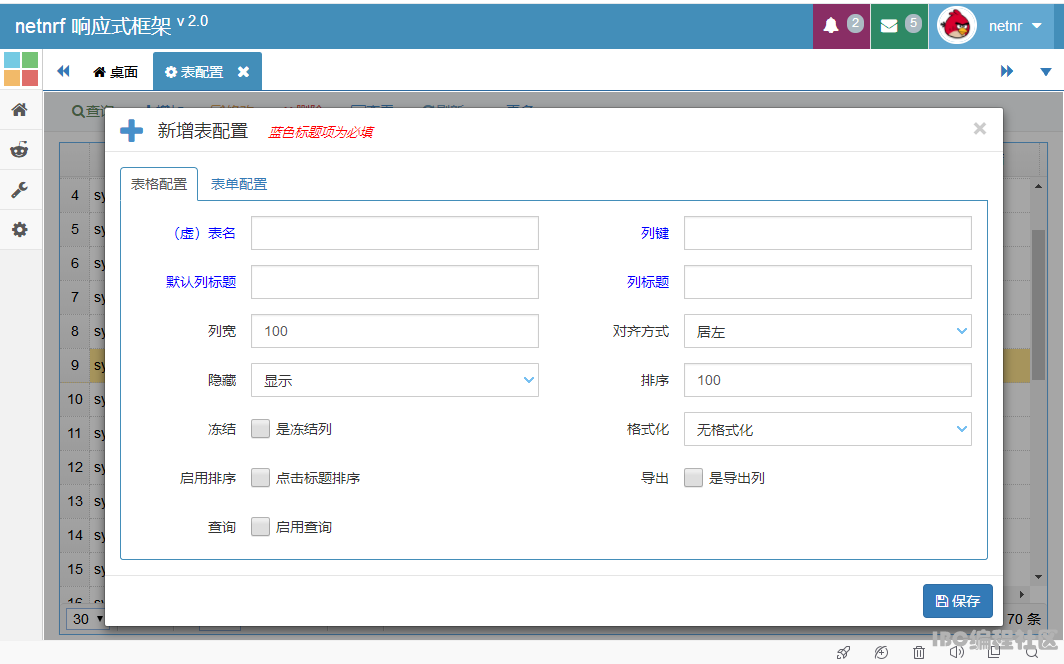
Task: Select row number 4 in background grid
Action: 75,195
